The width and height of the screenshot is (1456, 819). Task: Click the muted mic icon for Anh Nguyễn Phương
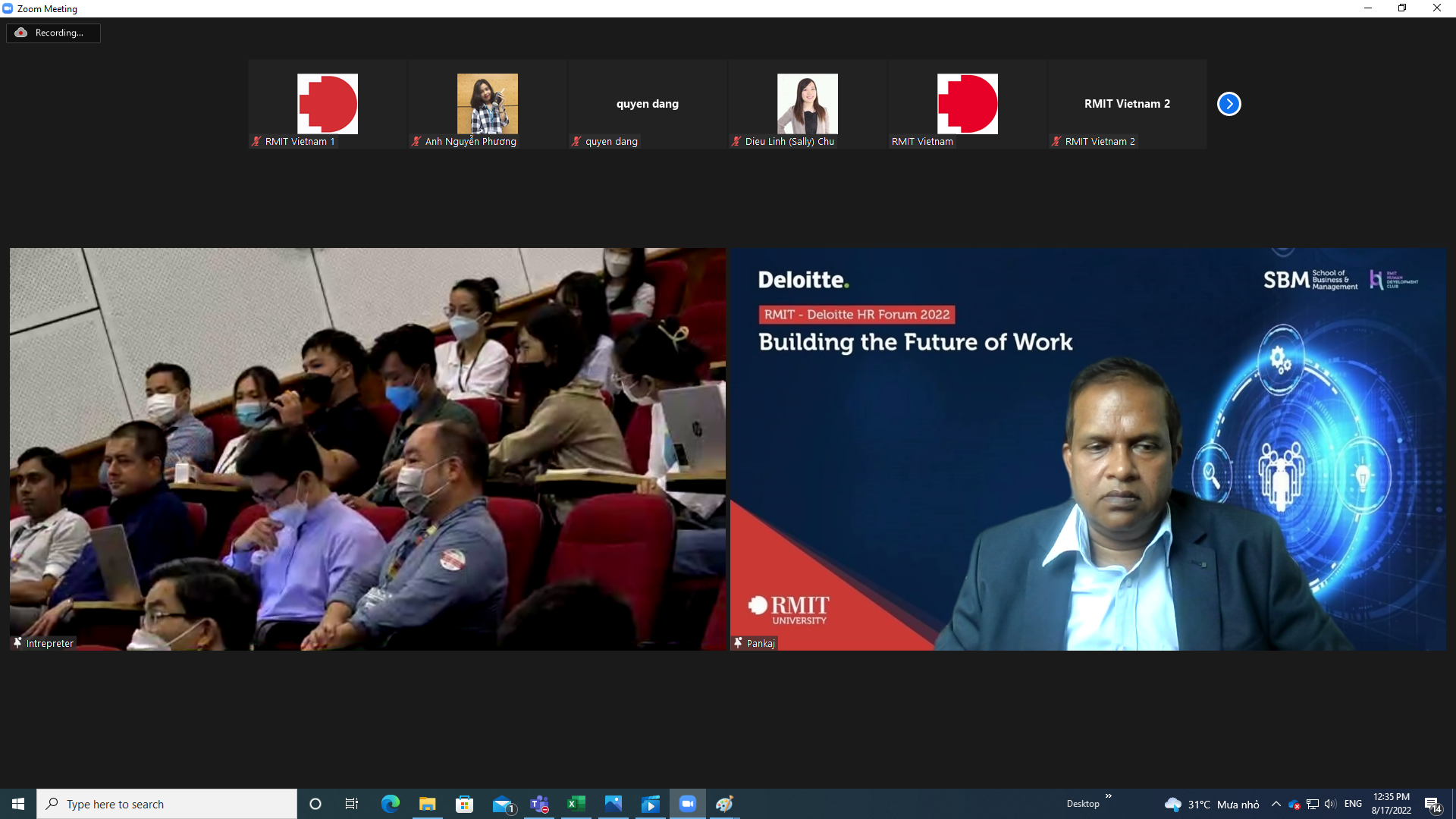[x=416, y=141]
